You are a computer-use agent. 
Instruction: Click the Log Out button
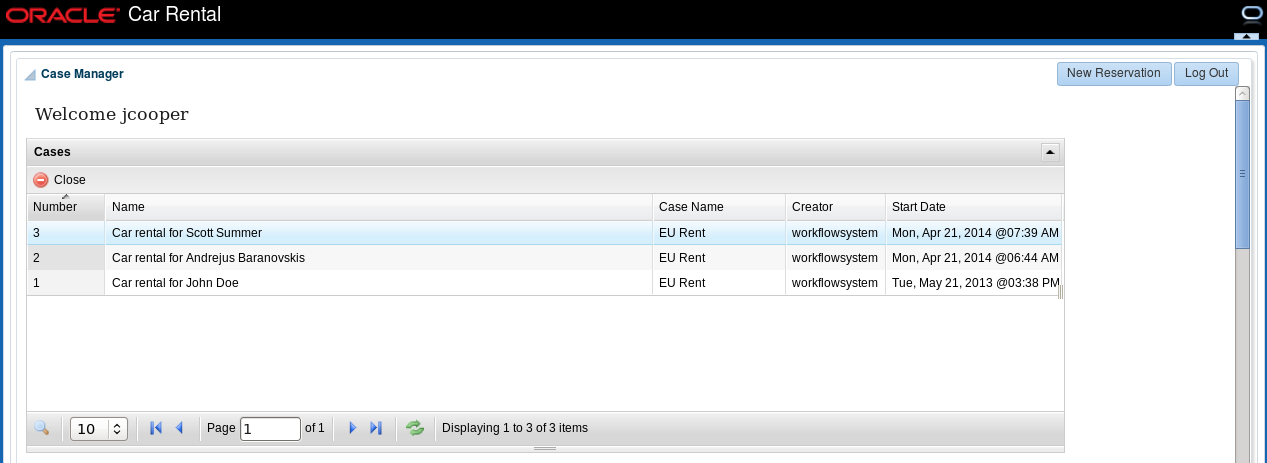click(1206, 74)
